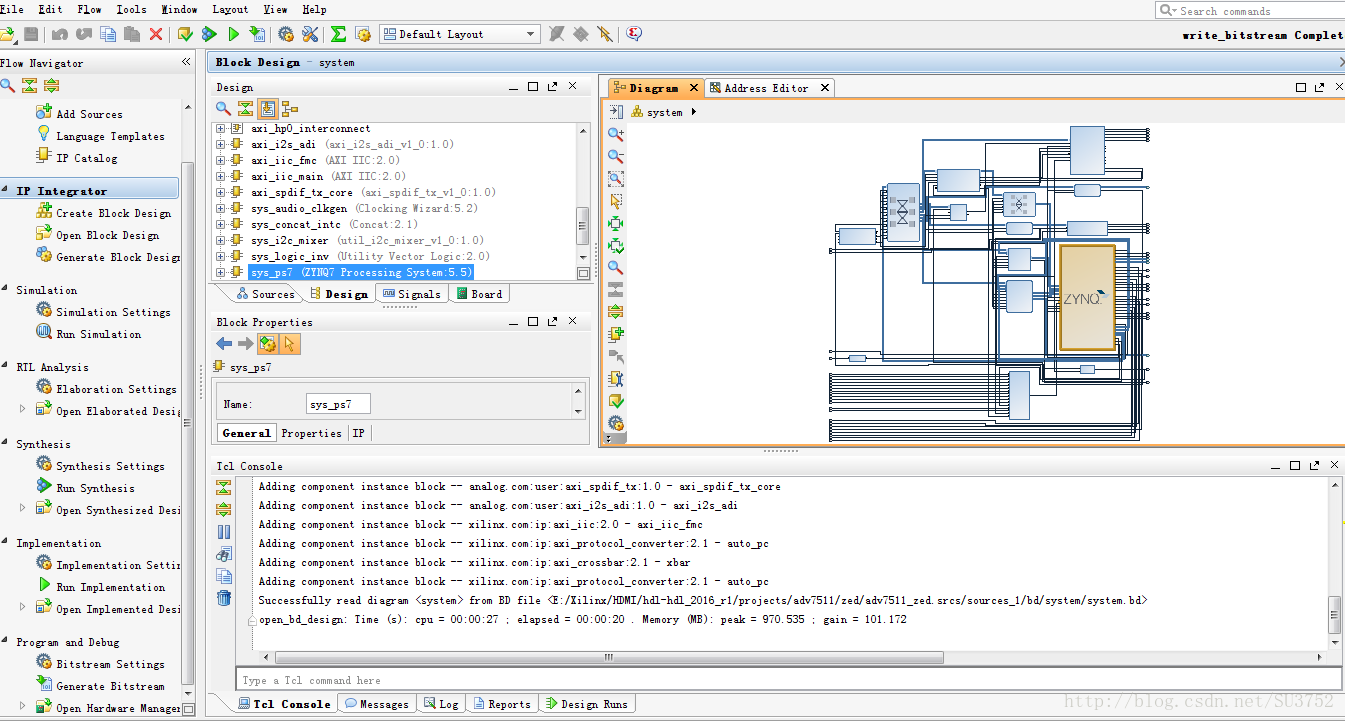Toggle hierarchy view icon in Design panel
The image size is (1345, 721).
pos(290,108)
